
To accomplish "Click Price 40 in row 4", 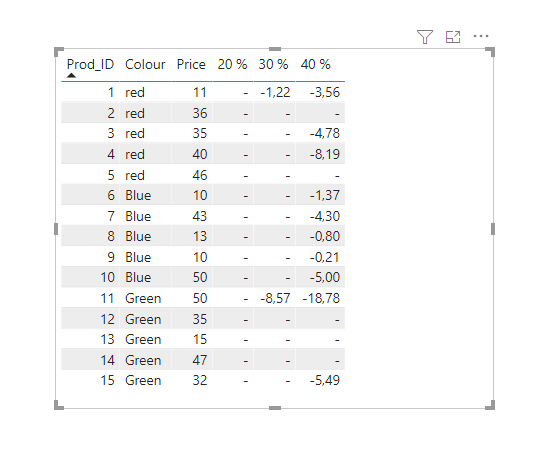I will (200, 154).
